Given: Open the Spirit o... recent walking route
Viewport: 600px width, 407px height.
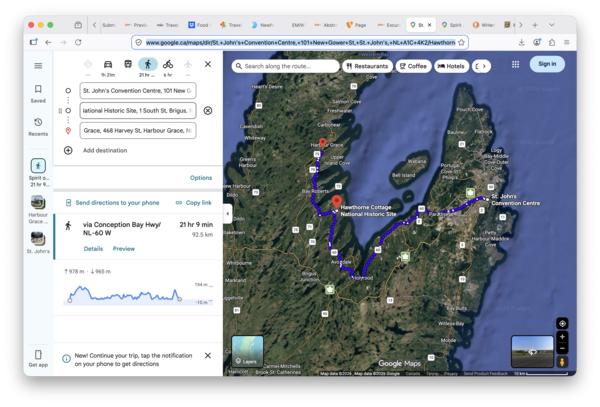Looking at the screenshot, I should 38,173.
